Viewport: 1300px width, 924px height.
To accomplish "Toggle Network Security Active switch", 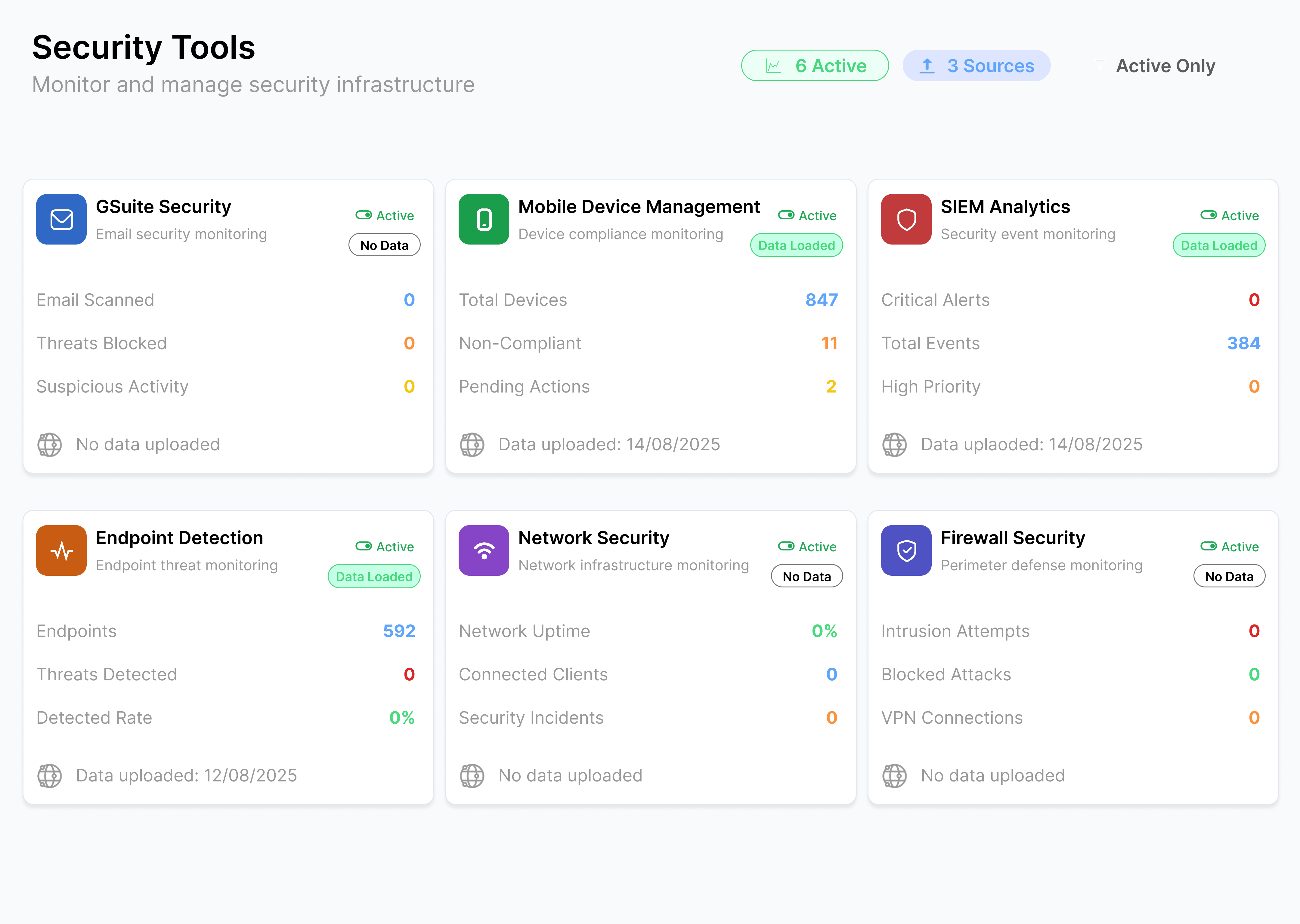I will click(786, 546).
